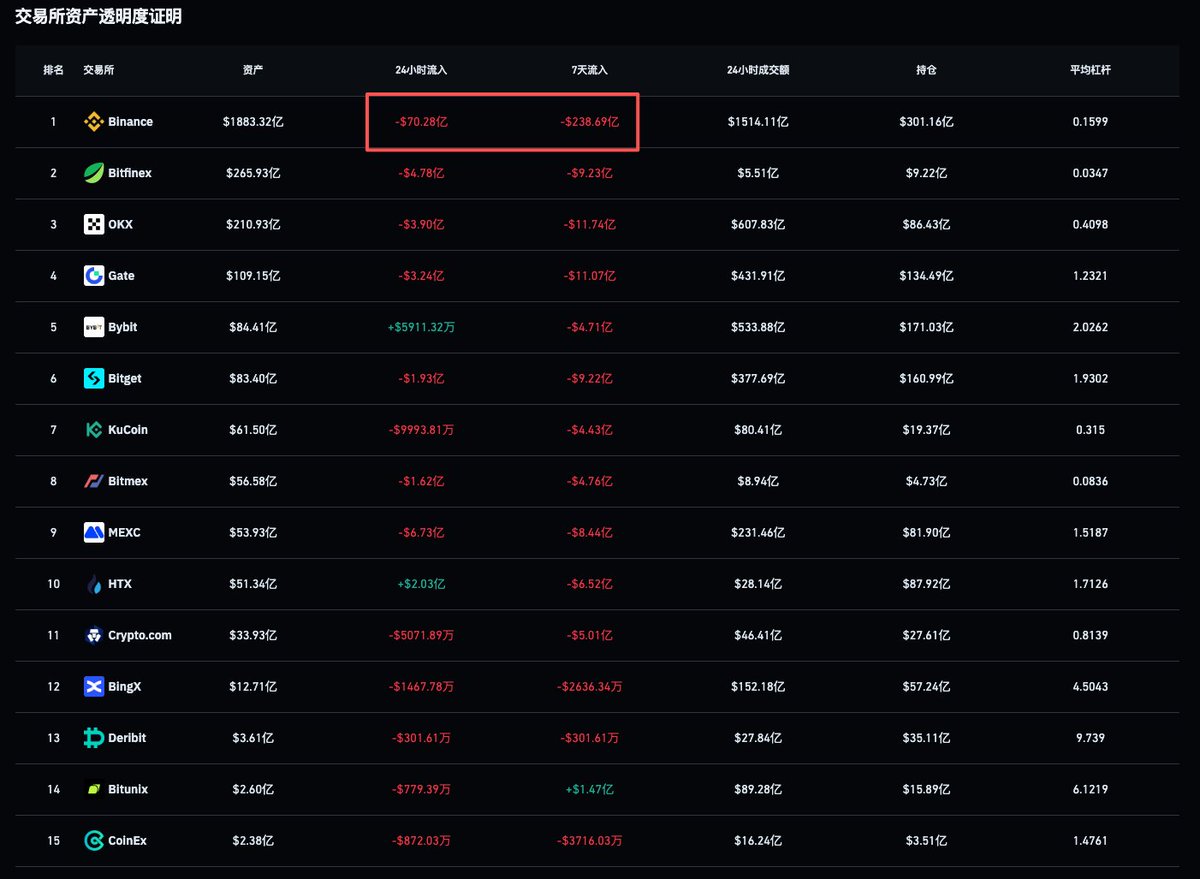Select Binance 24h volume $1514.11亿
1200x879 pixels.
click(758, 122)
